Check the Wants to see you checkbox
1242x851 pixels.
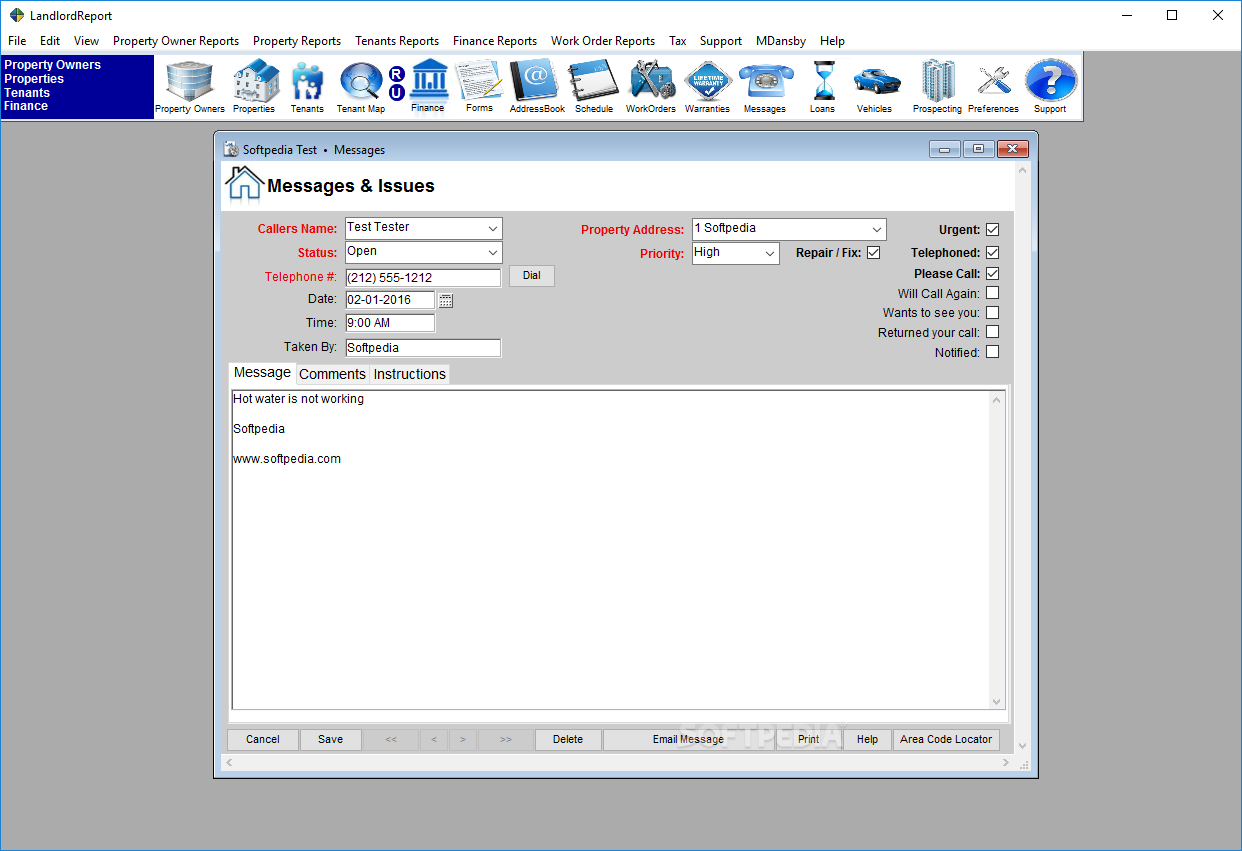992,312
